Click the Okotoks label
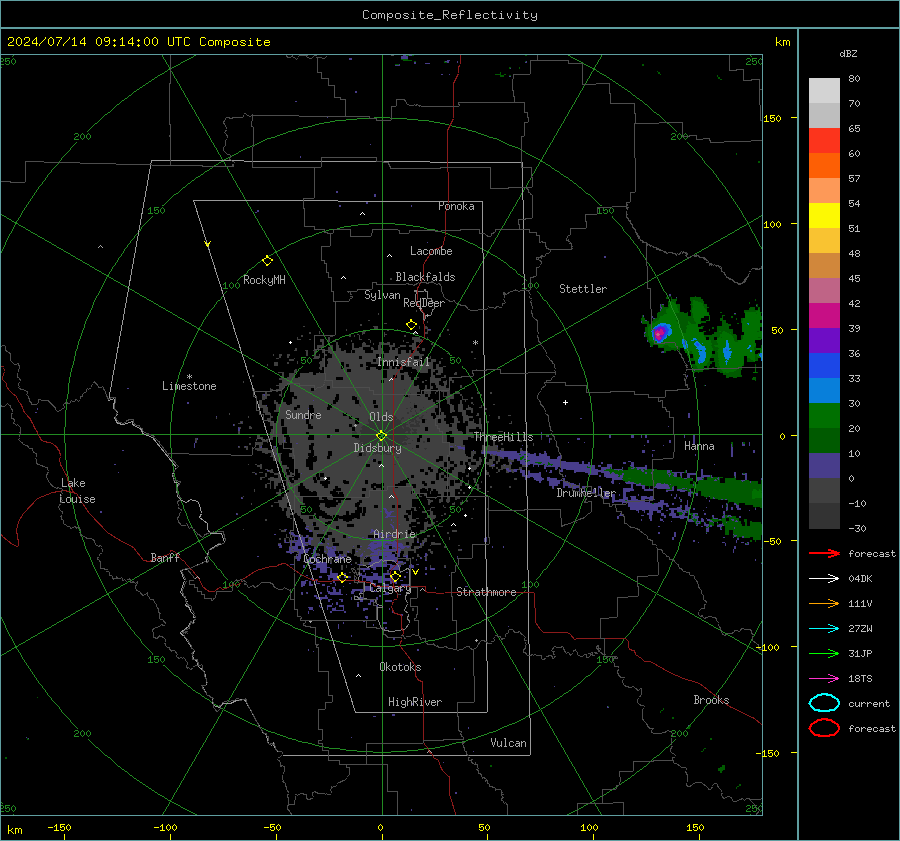Viewport: 900px width, 841px height. click(x=400, y=667)
